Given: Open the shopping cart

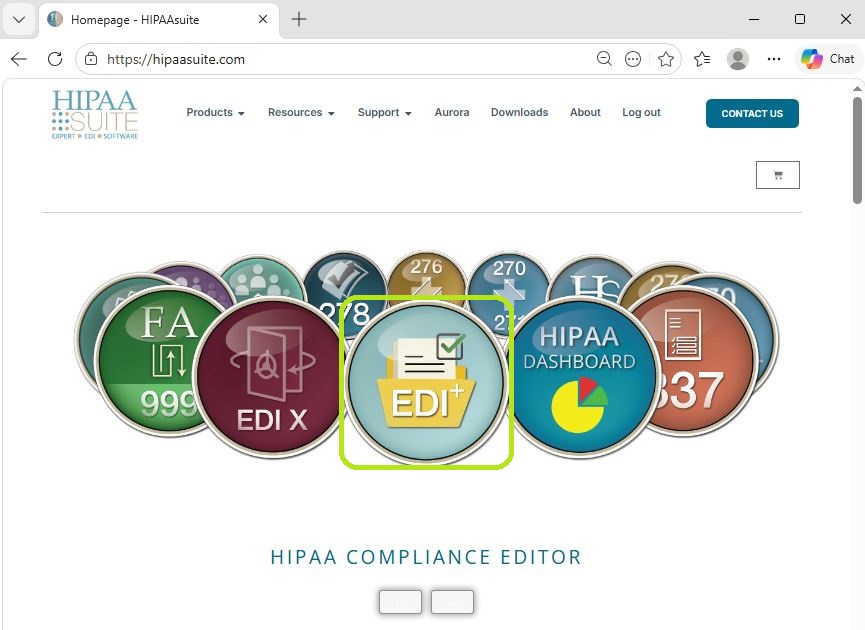Looking at the screenshot, I should coord(777,175).
